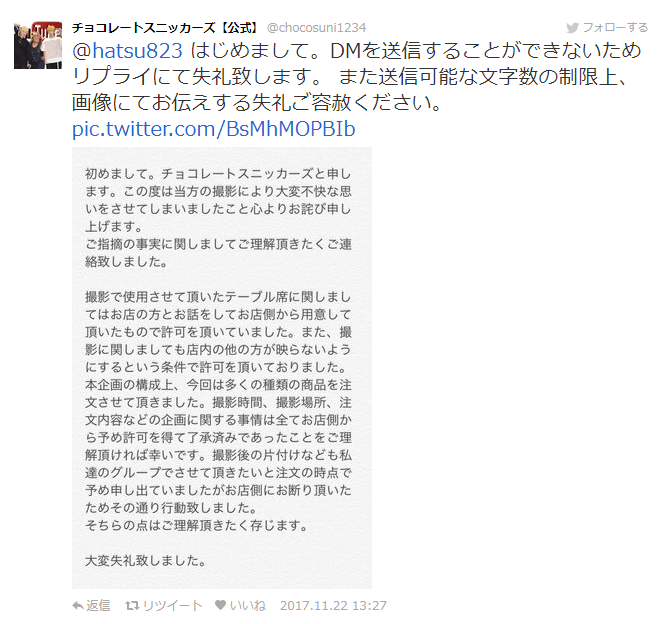667x624 pixels.
Task: Click the first paragraph of attached image
Action: (218, 217)
